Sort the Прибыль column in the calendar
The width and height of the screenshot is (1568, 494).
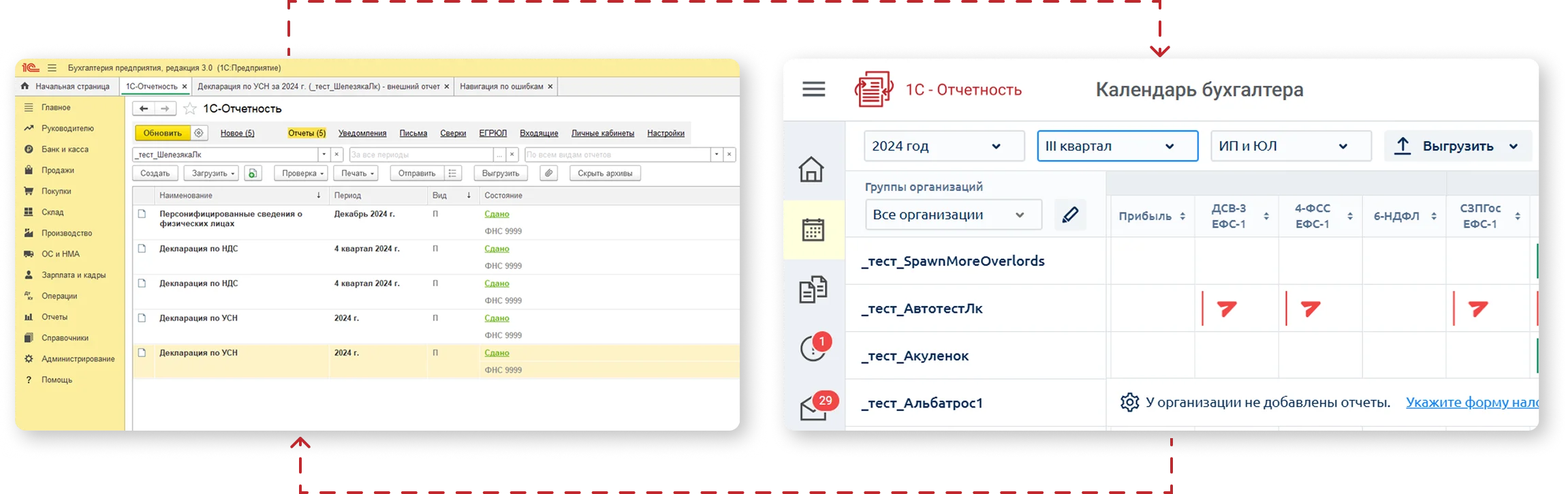click(1152, 216)
